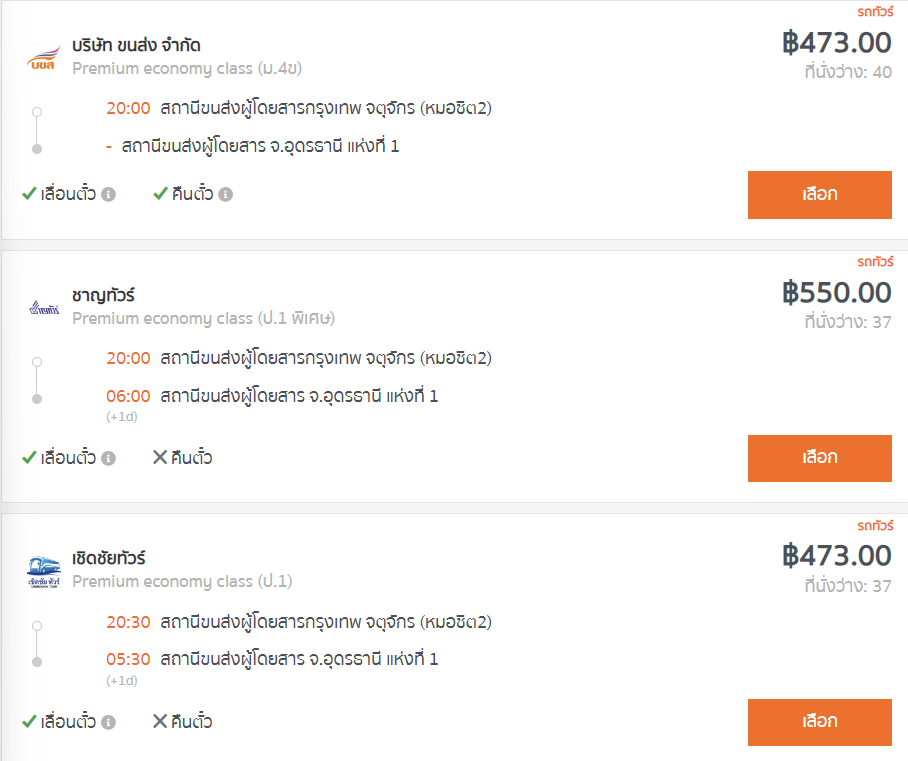Viewport: 908px width, 761px height.
Task: Click the 06:00 arrival time in ชาญทัวร์ card
Action: tap(128, 396)
